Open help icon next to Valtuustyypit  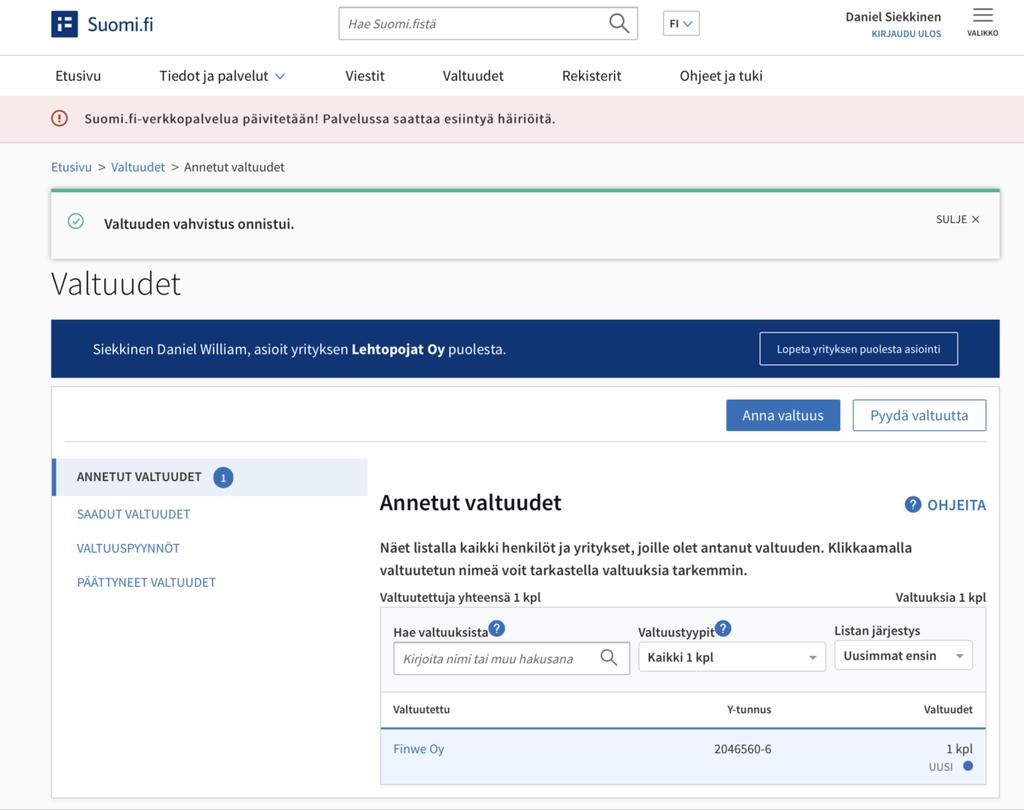[x=723, y=628]
